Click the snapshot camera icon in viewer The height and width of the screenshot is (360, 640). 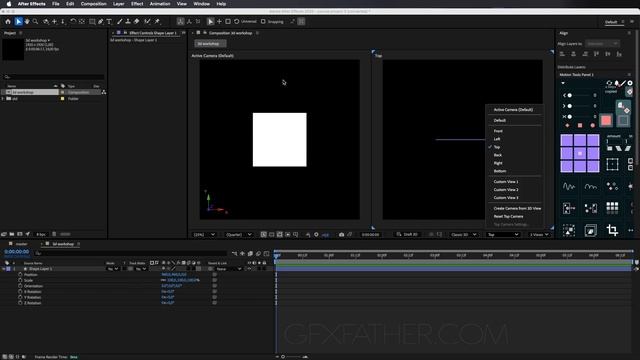pyautogui.click(x=341, y=235)
